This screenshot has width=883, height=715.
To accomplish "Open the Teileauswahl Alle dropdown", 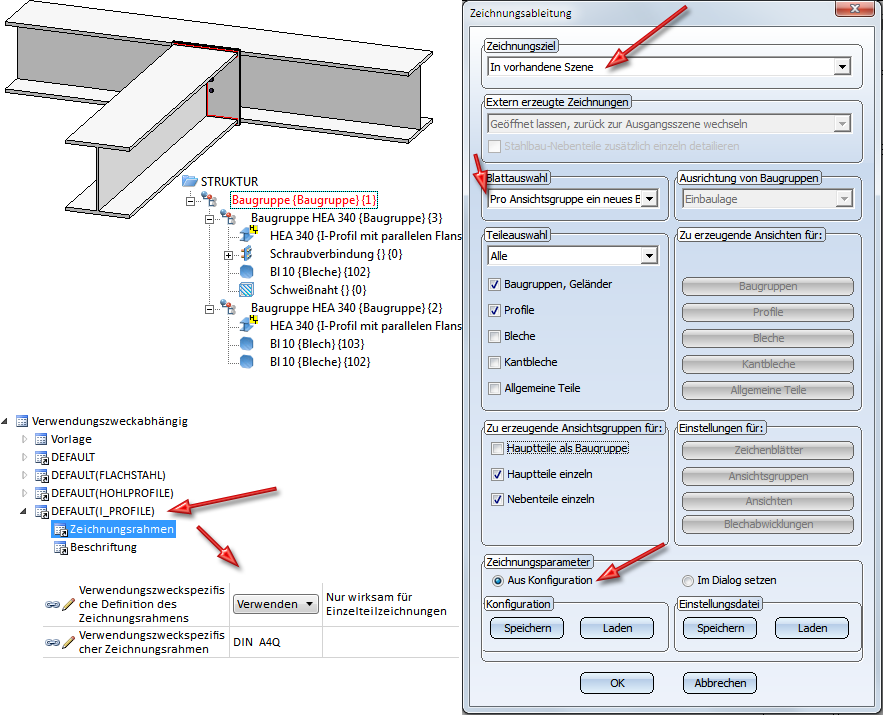I will point(649,256).
